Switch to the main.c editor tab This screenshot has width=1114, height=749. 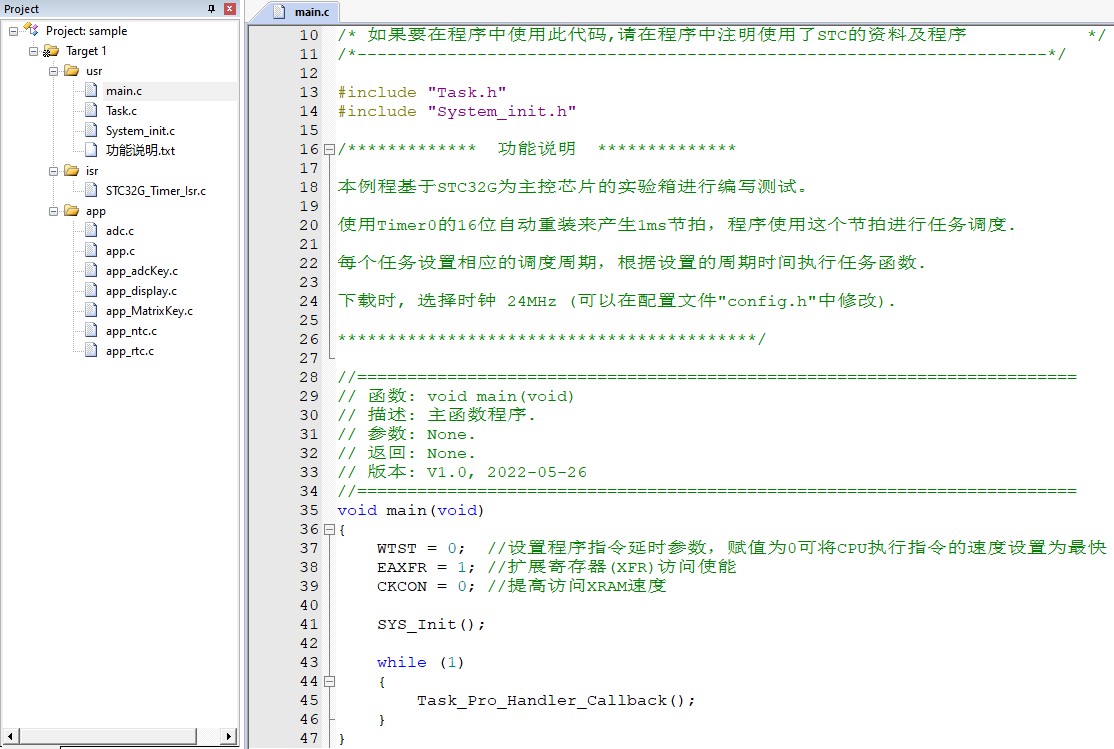(x=303, y=11)
